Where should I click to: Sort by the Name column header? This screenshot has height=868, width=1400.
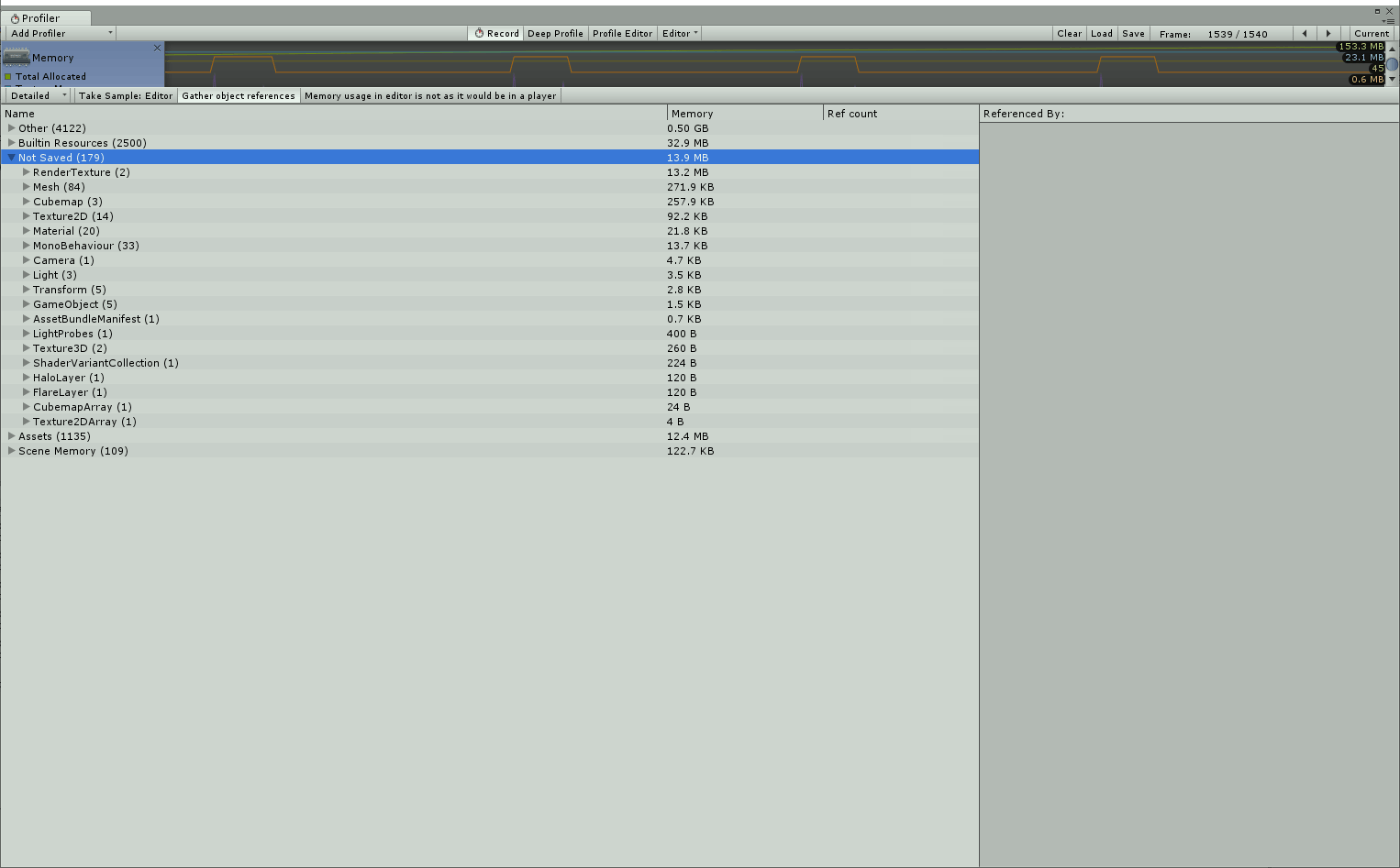[334, 114]
